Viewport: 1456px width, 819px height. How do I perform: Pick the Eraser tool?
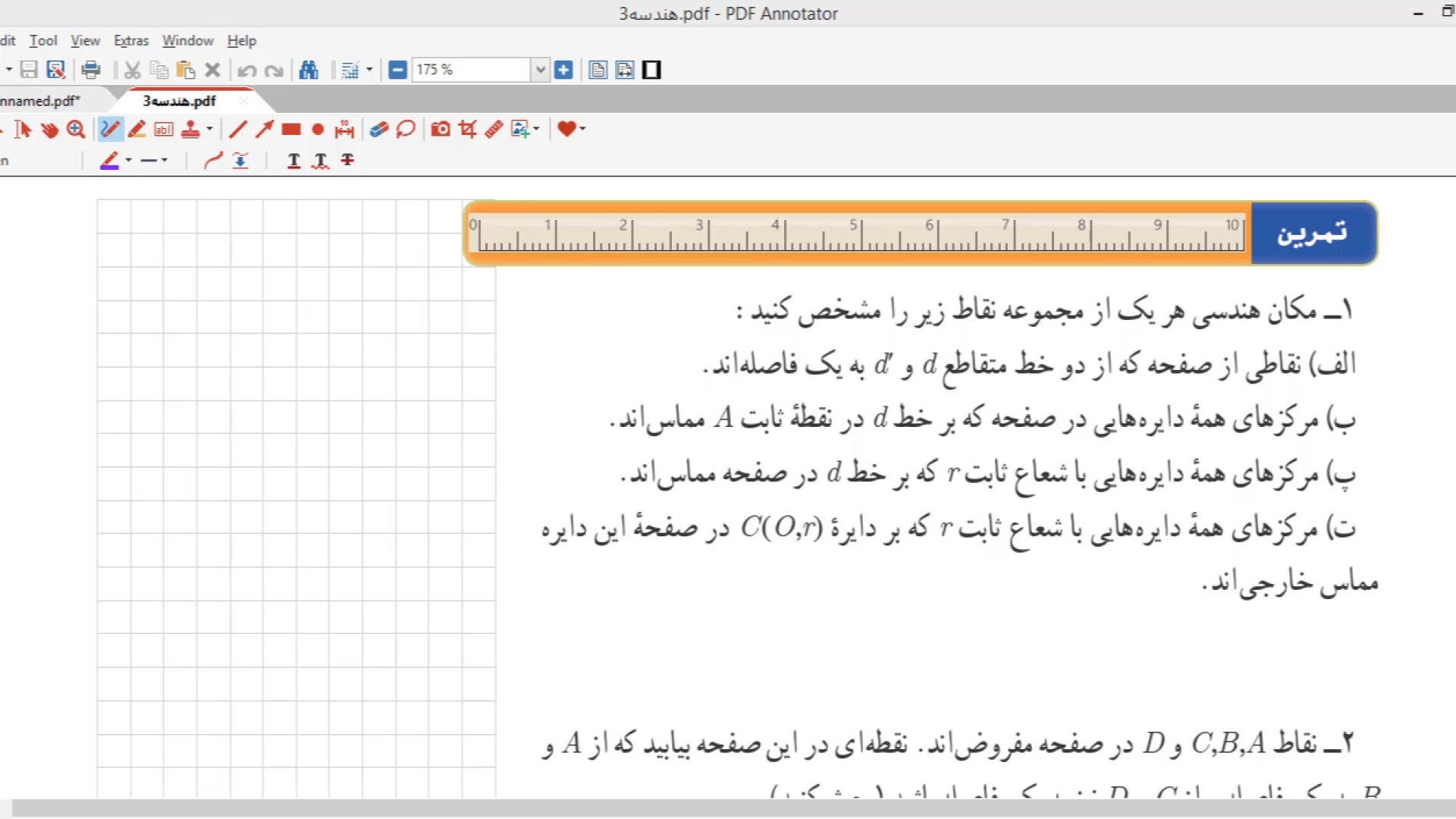(379, 130)
